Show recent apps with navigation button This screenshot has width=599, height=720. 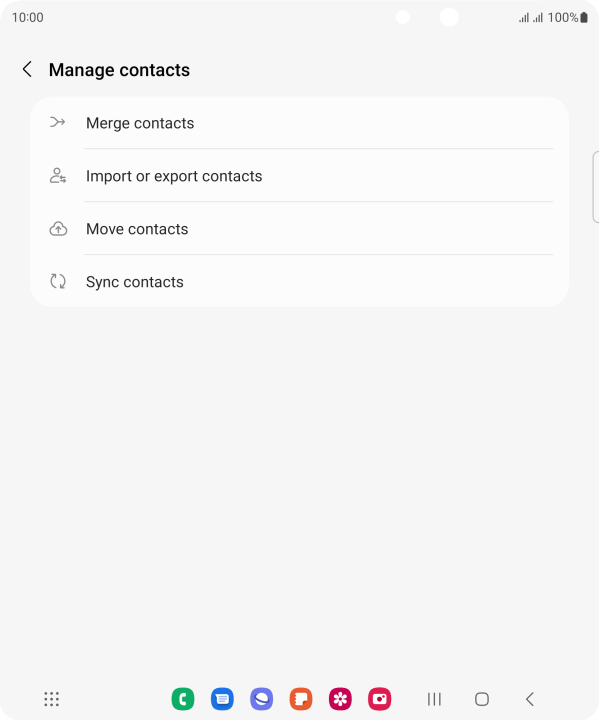click(x=434, y=699)
